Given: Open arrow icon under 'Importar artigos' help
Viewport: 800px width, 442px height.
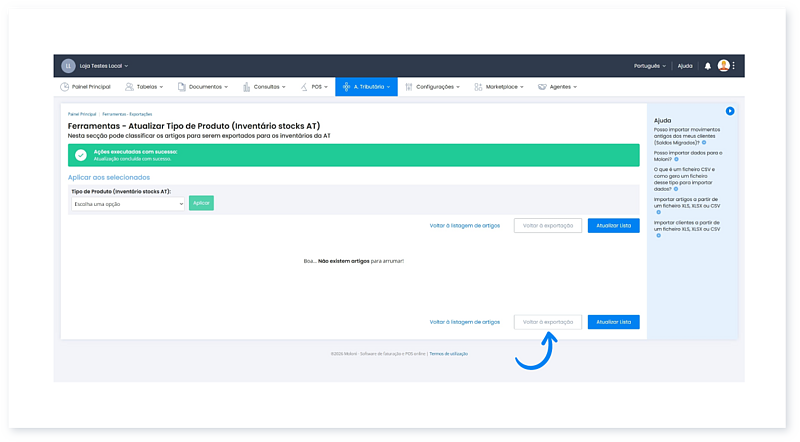Looking at the screenshot, I should [658, 212].
